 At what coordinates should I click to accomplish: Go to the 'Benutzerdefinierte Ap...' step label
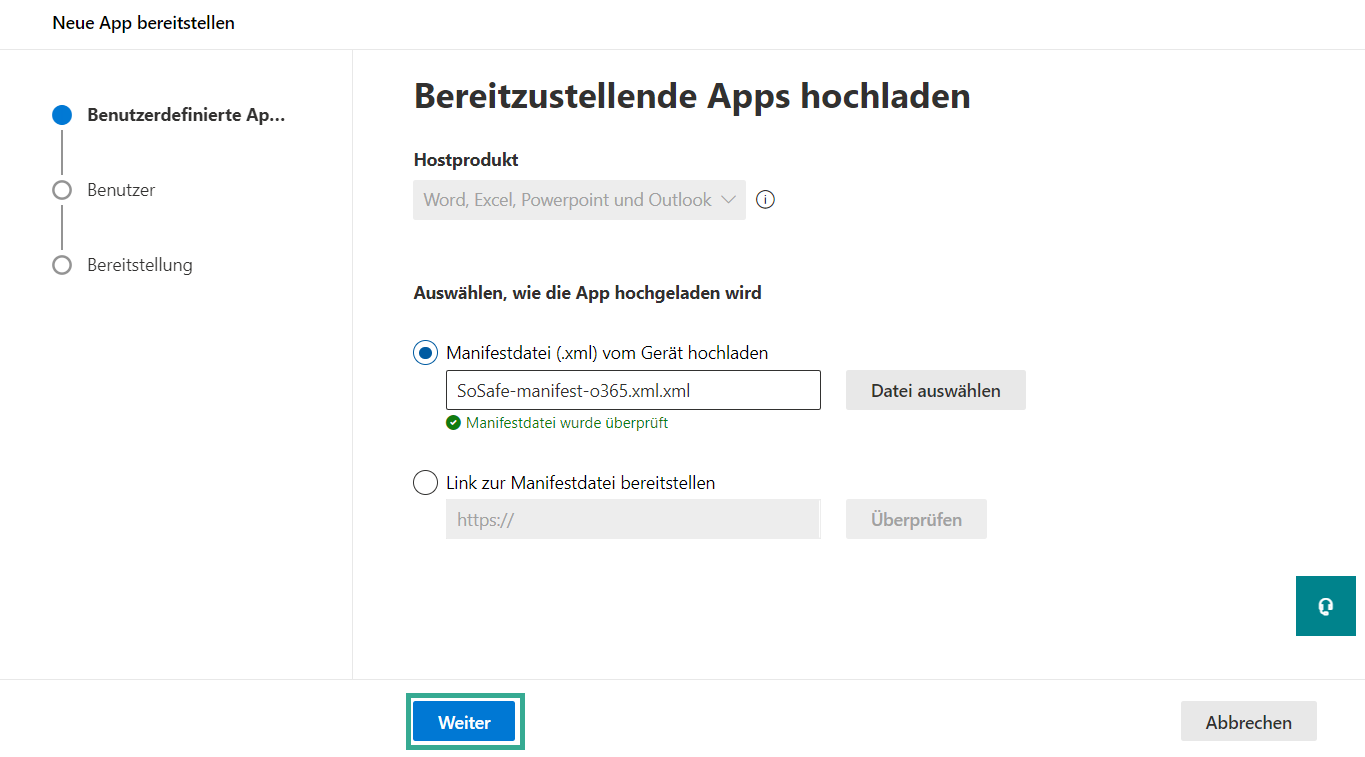point(186,115)
